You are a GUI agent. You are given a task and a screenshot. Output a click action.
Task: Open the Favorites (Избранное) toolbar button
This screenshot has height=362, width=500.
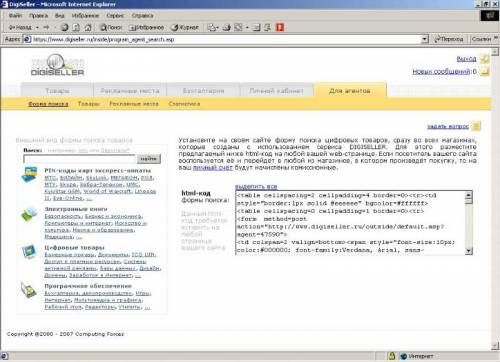(147, 28)
